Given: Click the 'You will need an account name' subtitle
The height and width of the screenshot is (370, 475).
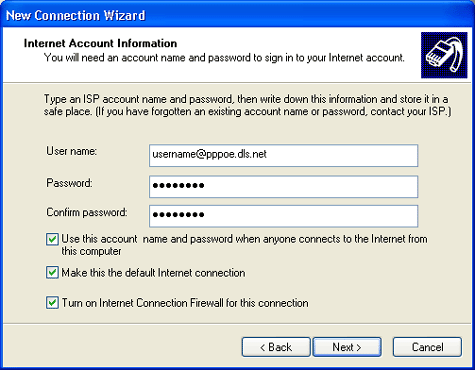Looking at the screenshot, I should click(x=224, y=58).
